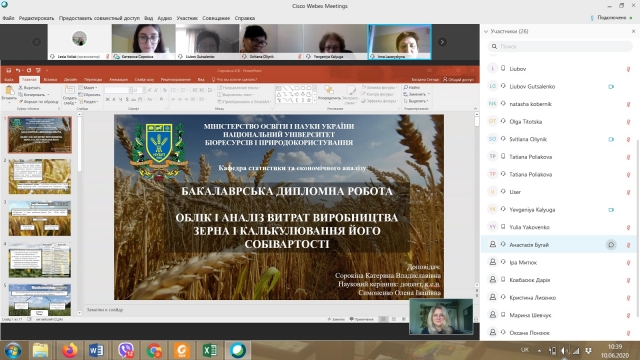Click video camera icon next to Yevgeniya Kalyuga
The width and height of the screenshot is (640, 360).
click(611, 210)
